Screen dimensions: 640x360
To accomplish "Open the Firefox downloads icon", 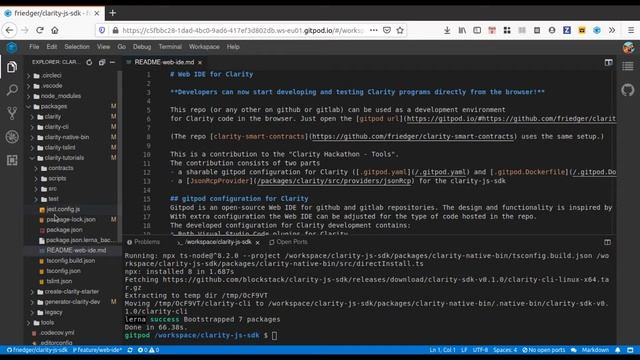I will tap(447, 30).
